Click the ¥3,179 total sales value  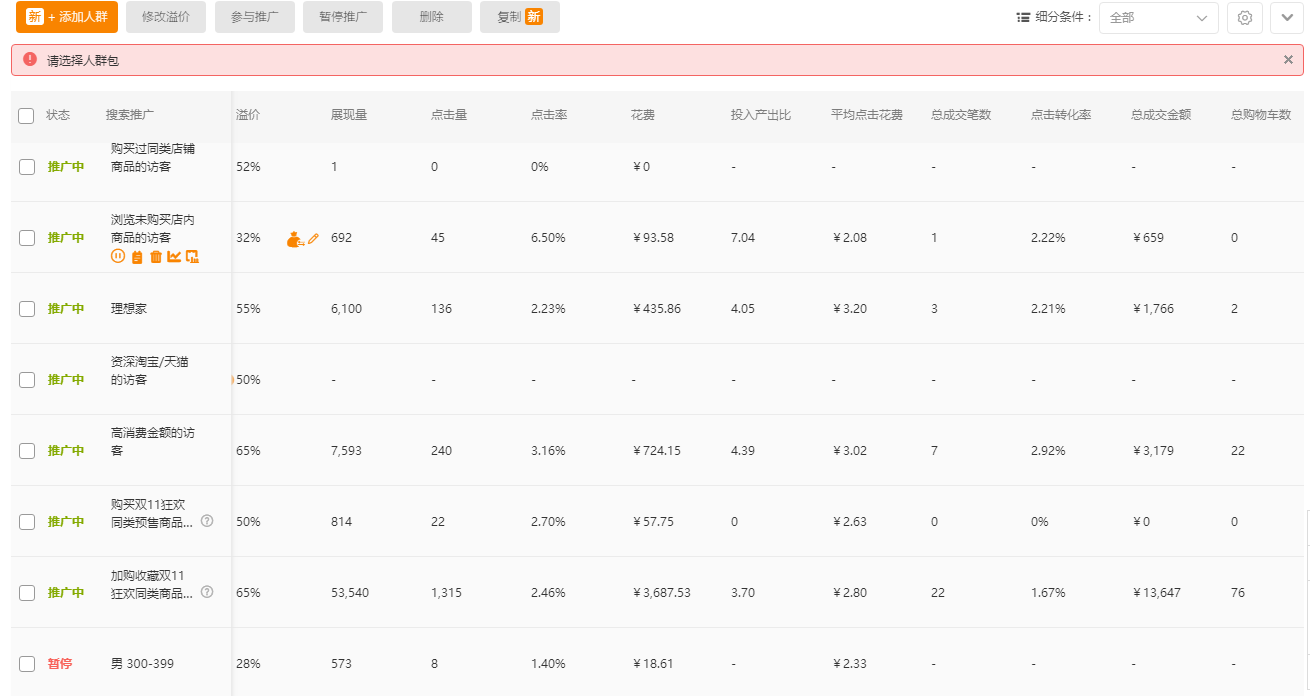(1154, 451)
